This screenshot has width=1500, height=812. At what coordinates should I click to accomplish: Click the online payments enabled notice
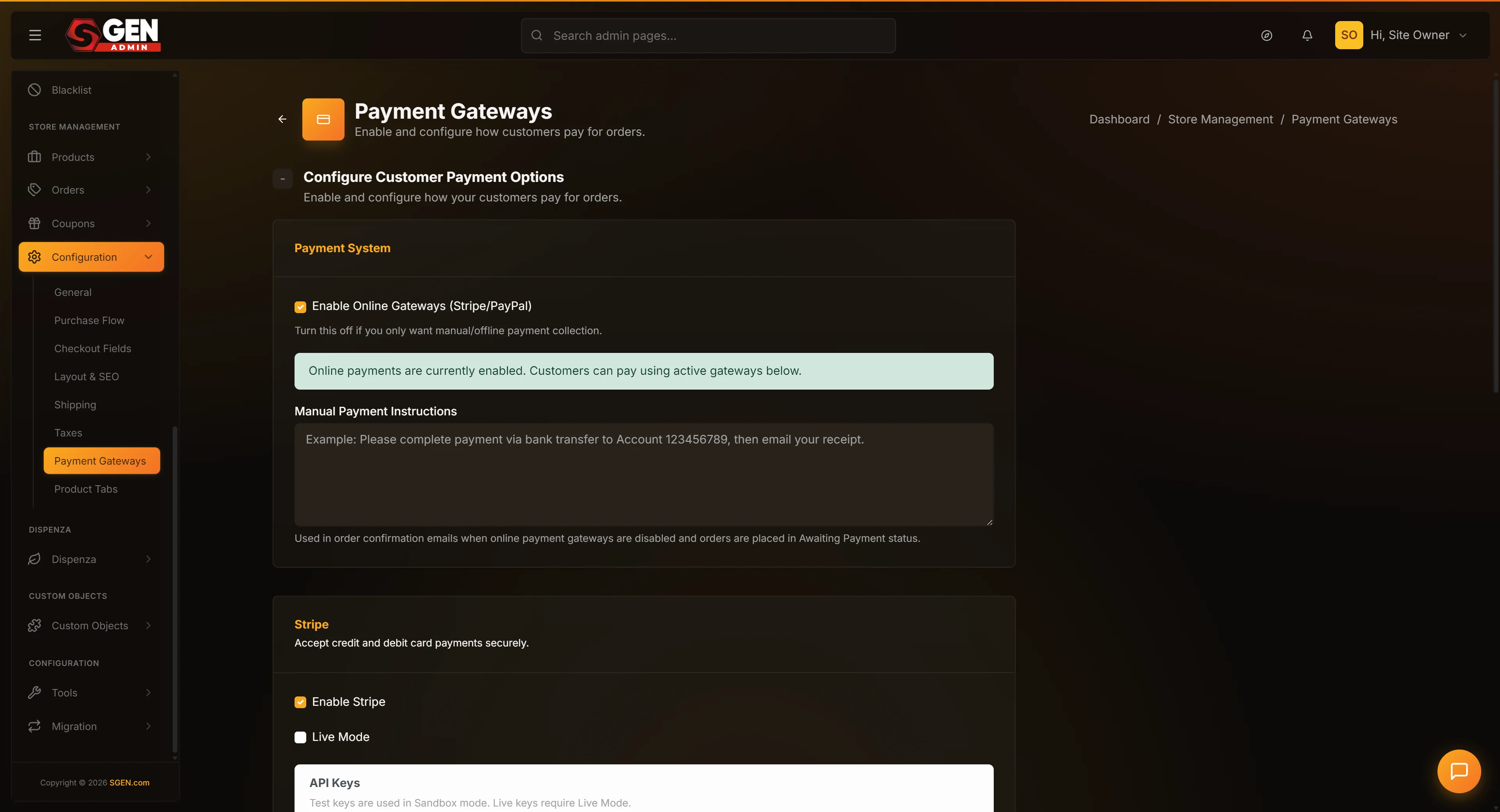643,371
